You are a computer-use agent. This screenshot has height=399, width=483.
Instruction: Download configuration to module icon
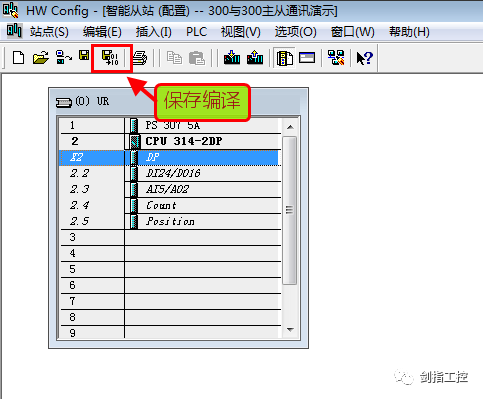tap(232, 57)
